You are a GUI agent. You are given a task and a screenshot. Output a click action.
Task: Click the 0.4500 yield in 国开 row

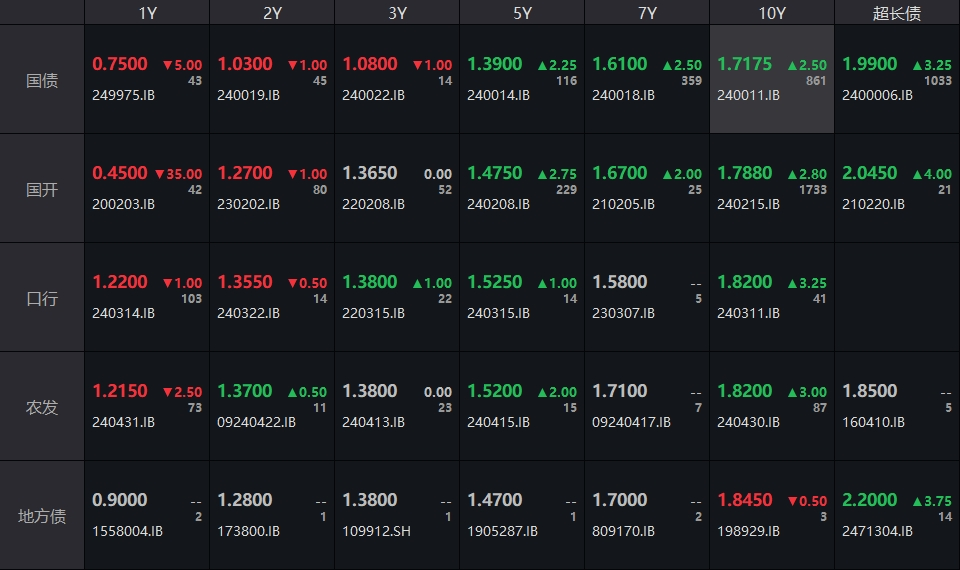click(x=120, y=173)
